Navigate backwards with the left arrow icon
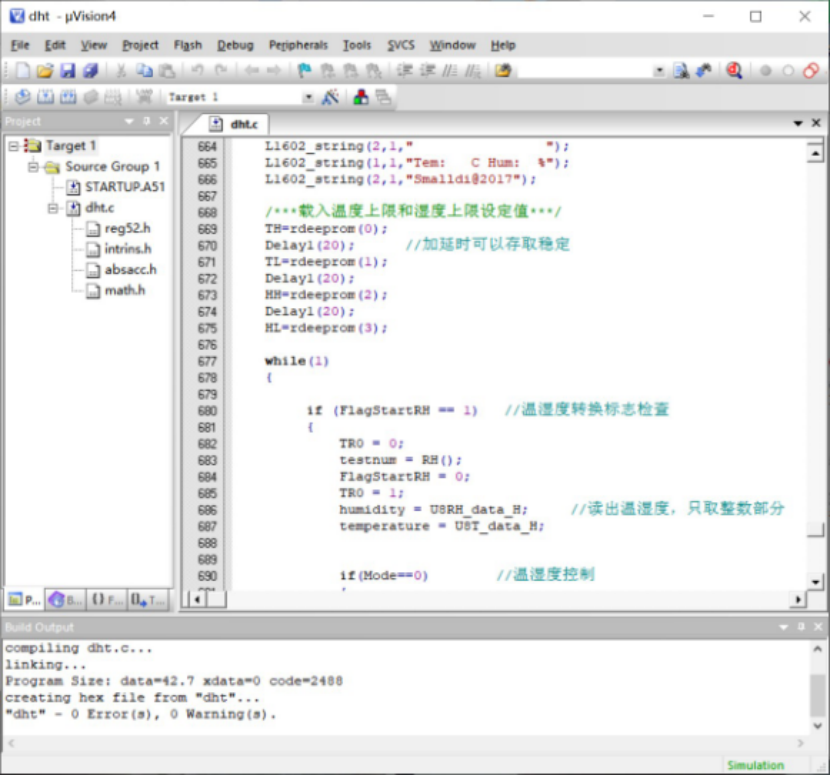Viewport: 831px width, 776px height. pos(251,70)
